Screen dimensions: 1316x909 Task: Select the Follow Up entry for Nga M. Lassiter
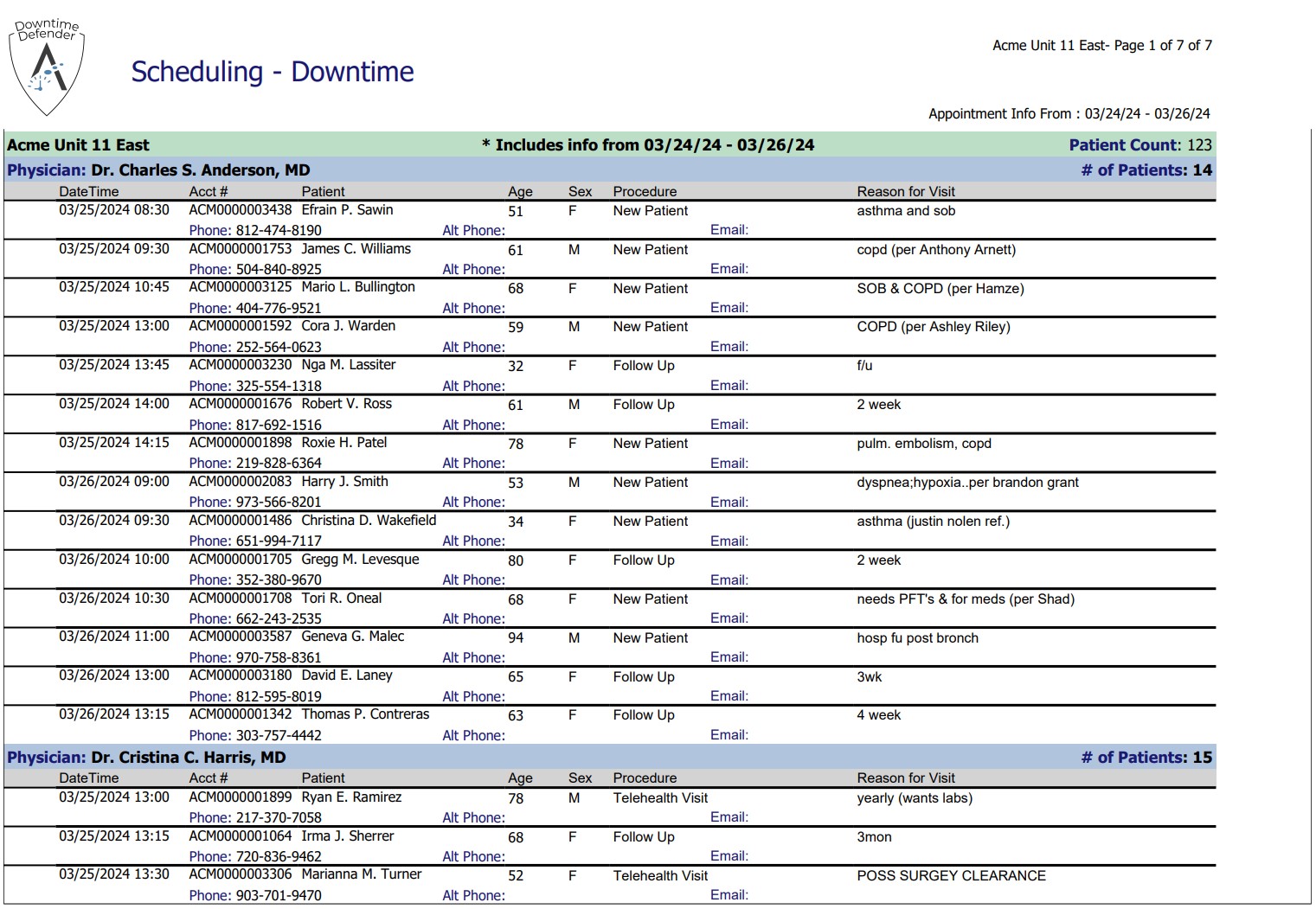tap(643, 366)
